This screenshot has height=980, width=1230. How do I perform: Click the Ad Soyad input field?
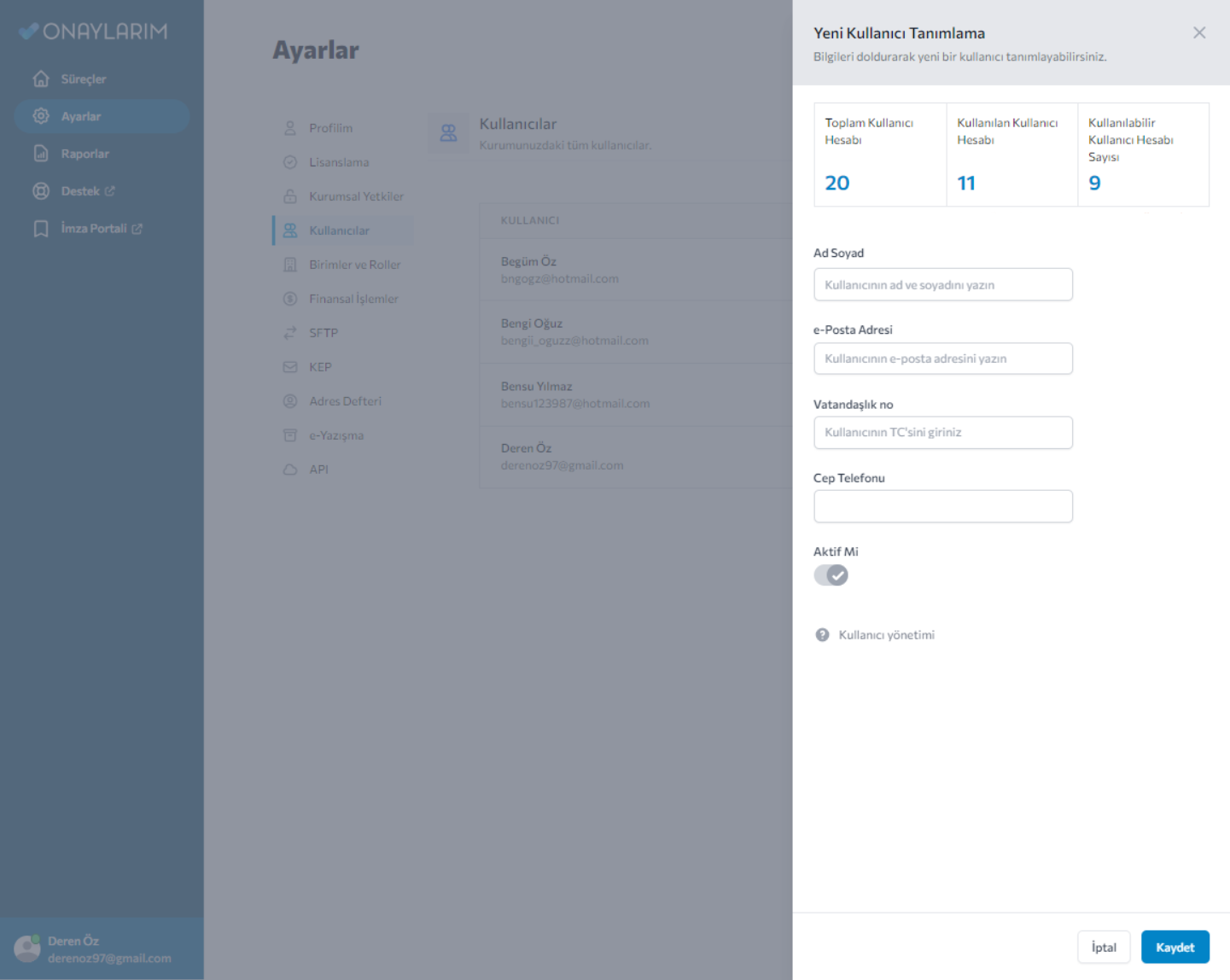click(x=942, y=285)
